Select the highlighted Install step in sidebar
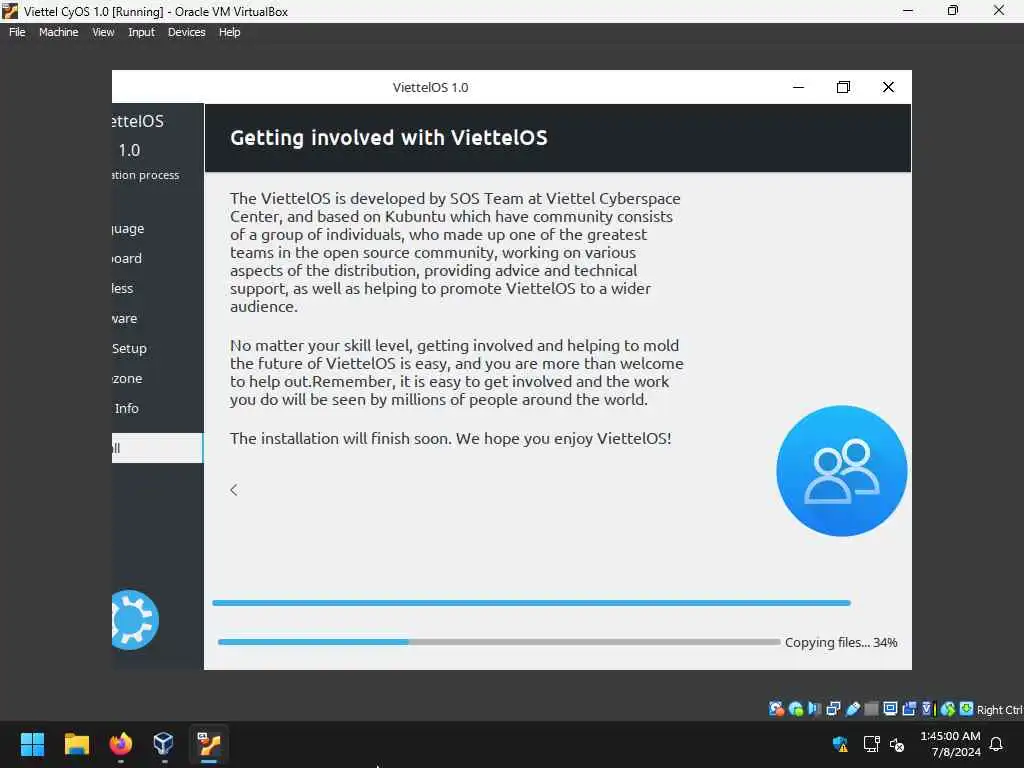Viewport: 1024px width, 768px height. (x=157, y=448)
